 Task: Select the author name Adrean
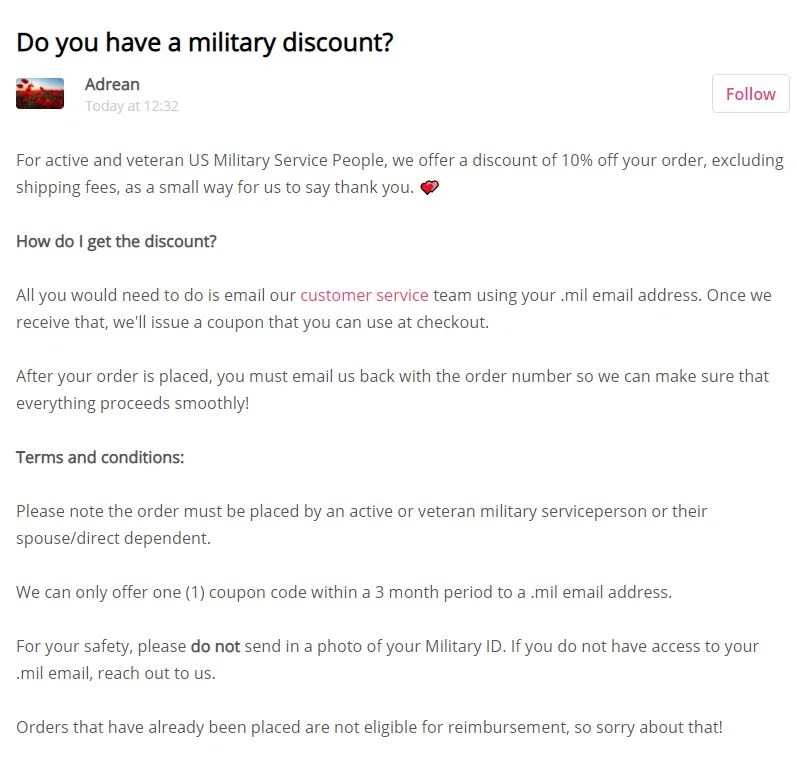[112, 84]
